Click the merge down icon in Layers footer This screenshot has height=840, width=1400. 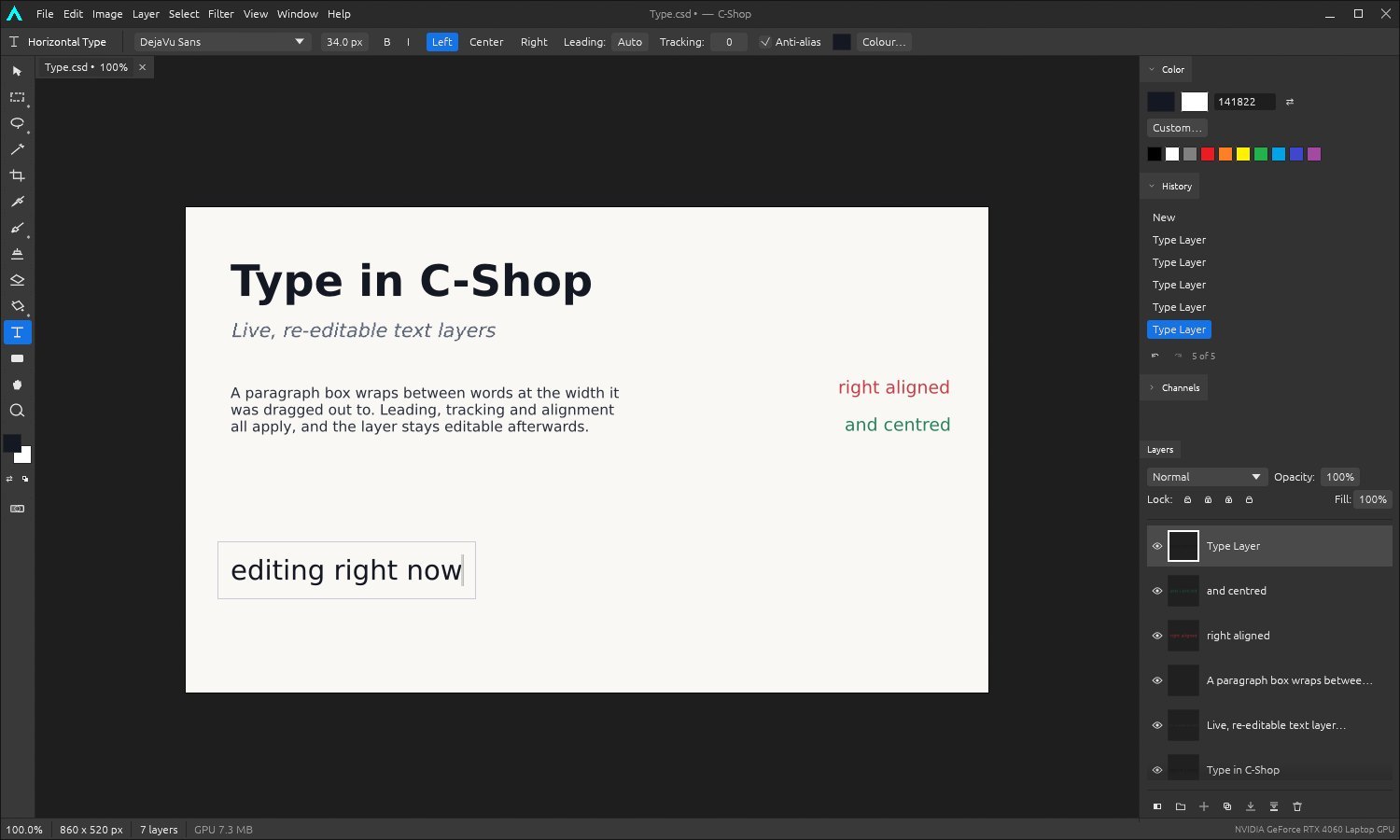[1251, 806]
